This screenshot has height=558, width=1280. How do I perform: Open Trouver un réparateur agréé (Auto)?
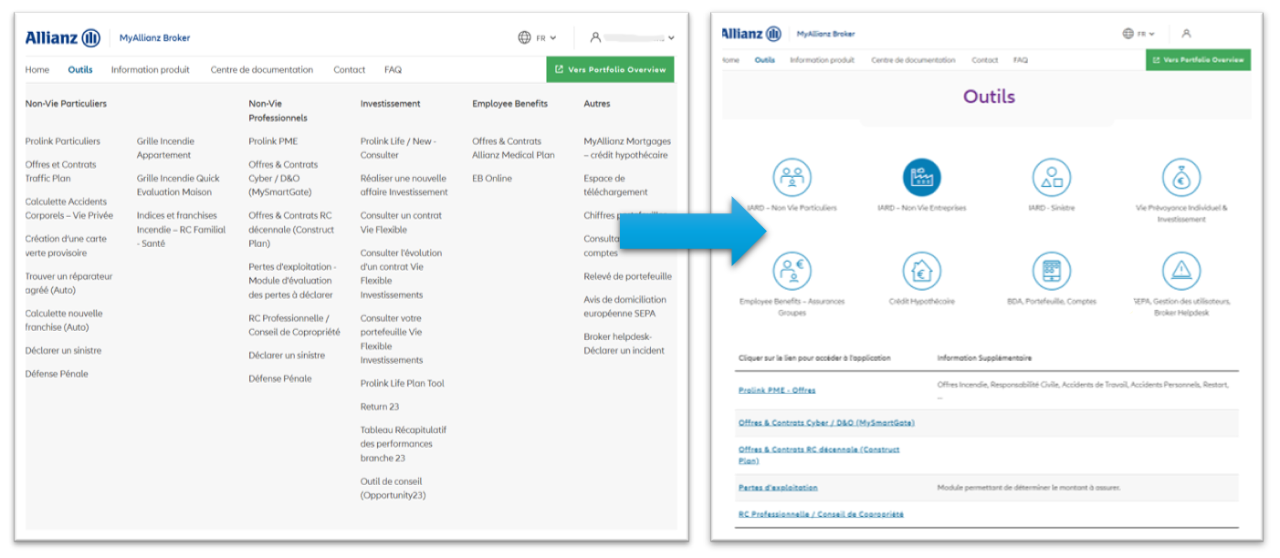point(69,283)
